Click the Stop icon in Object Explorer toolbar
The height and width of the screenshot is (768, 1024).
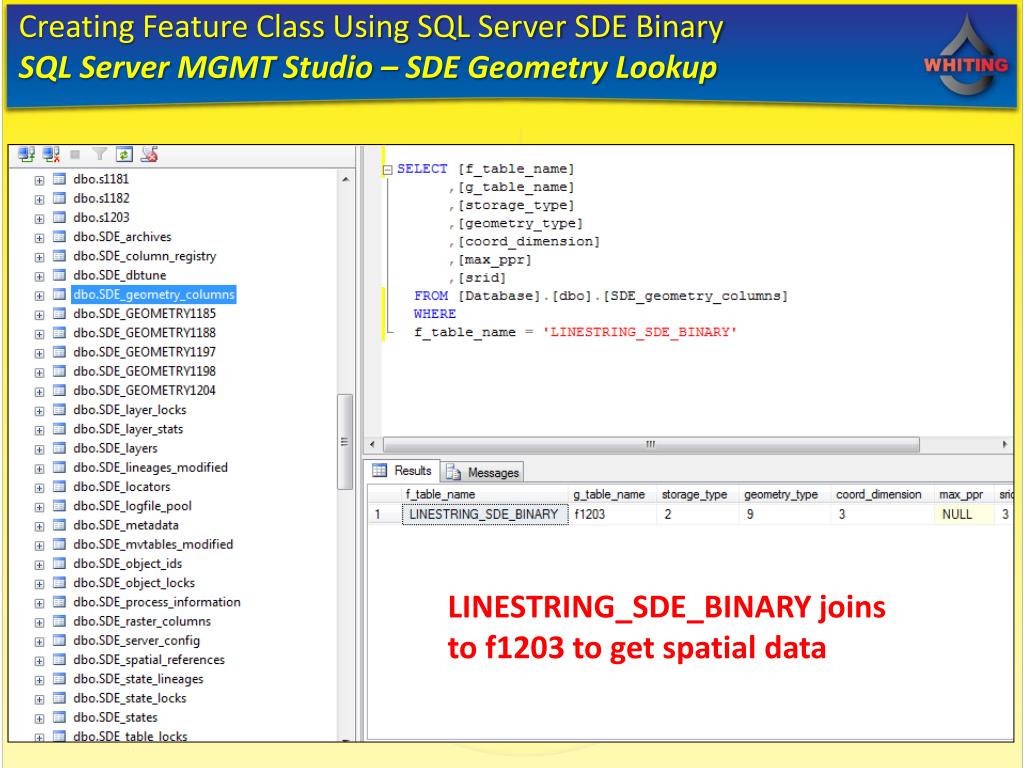coord(75,155)
